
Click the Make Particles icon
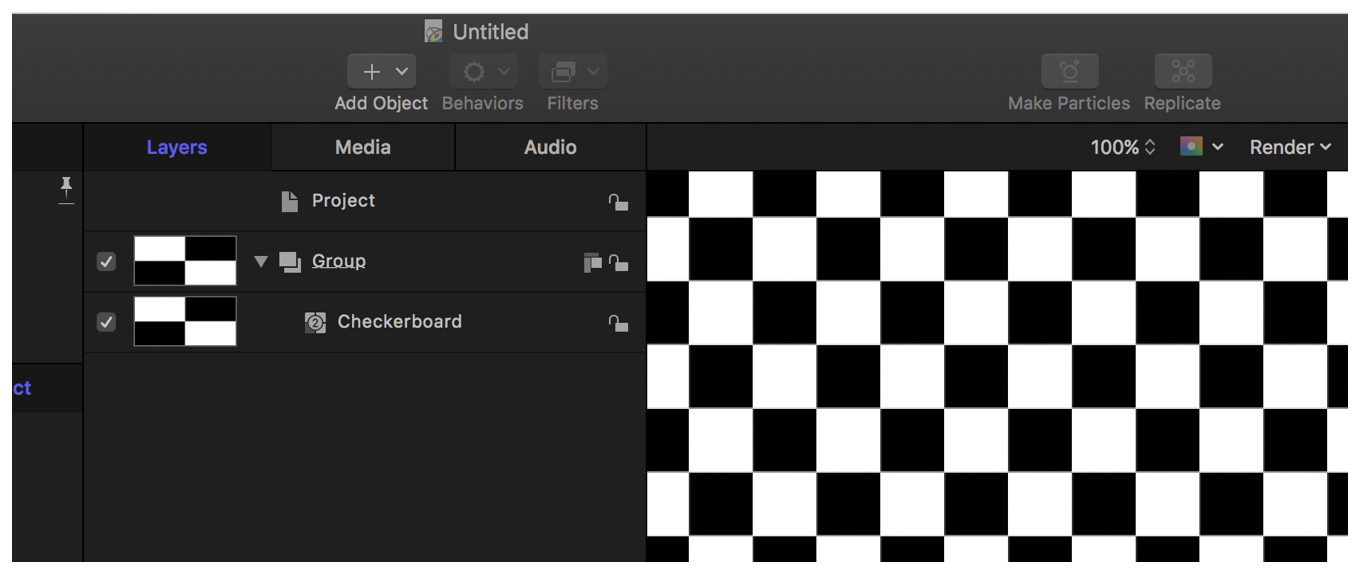point(1069,72)
